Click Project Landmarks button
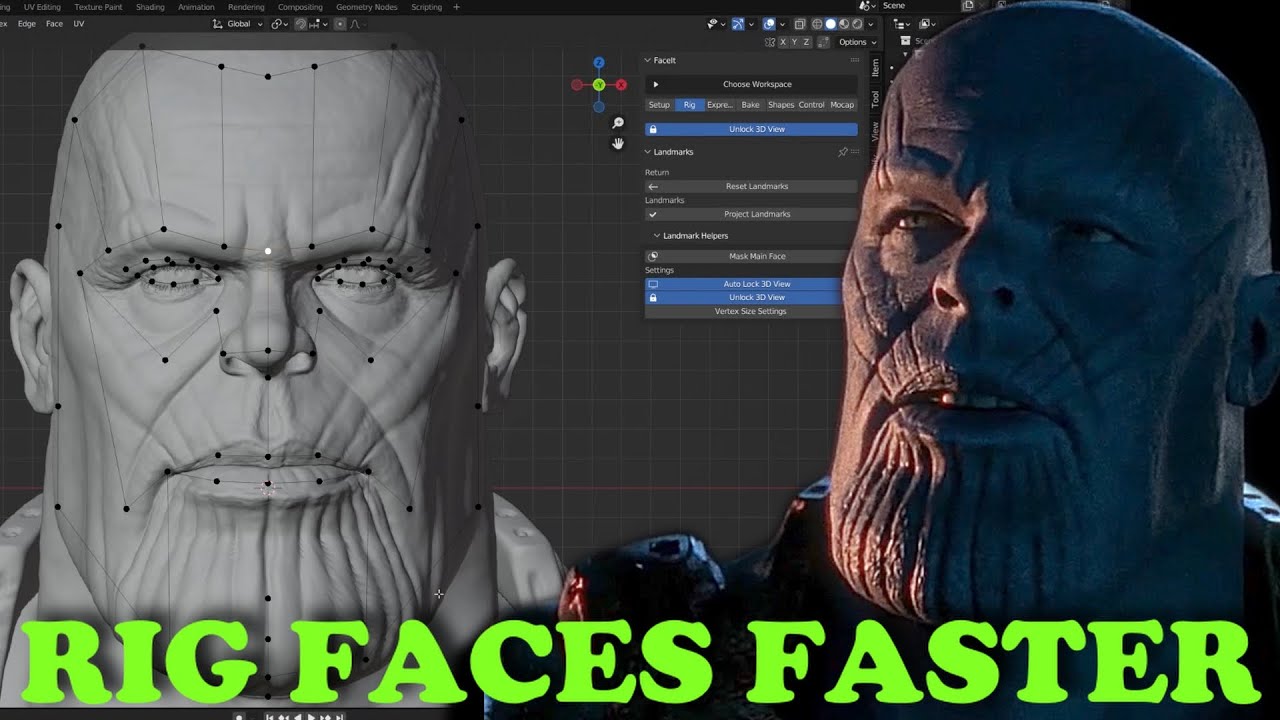This screenshot has height=720, width=1280. pyautogui.click(x=751, y=214)
